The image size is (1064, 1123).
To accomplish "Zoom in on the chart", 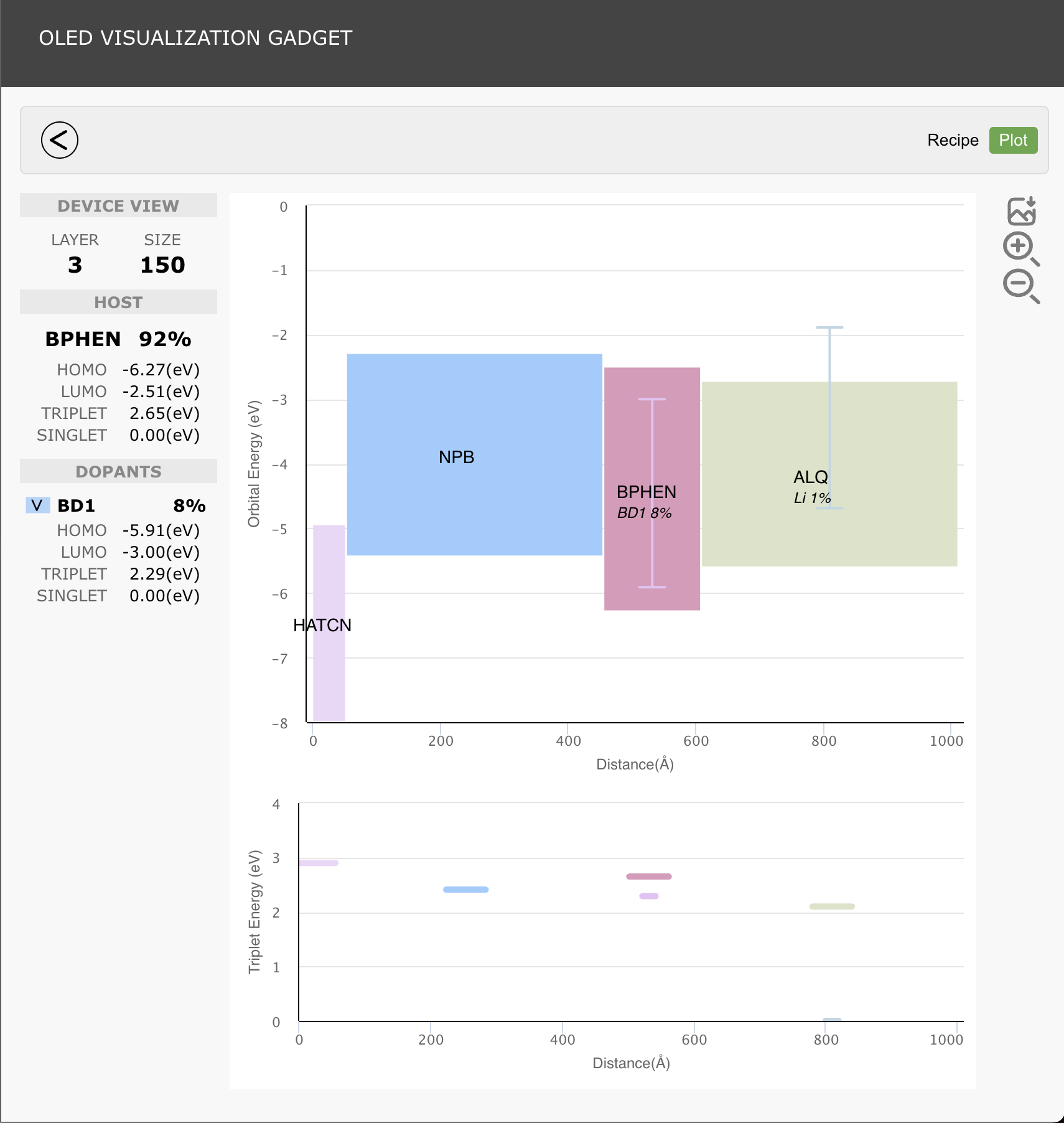I will click(x=1020, y=248).
